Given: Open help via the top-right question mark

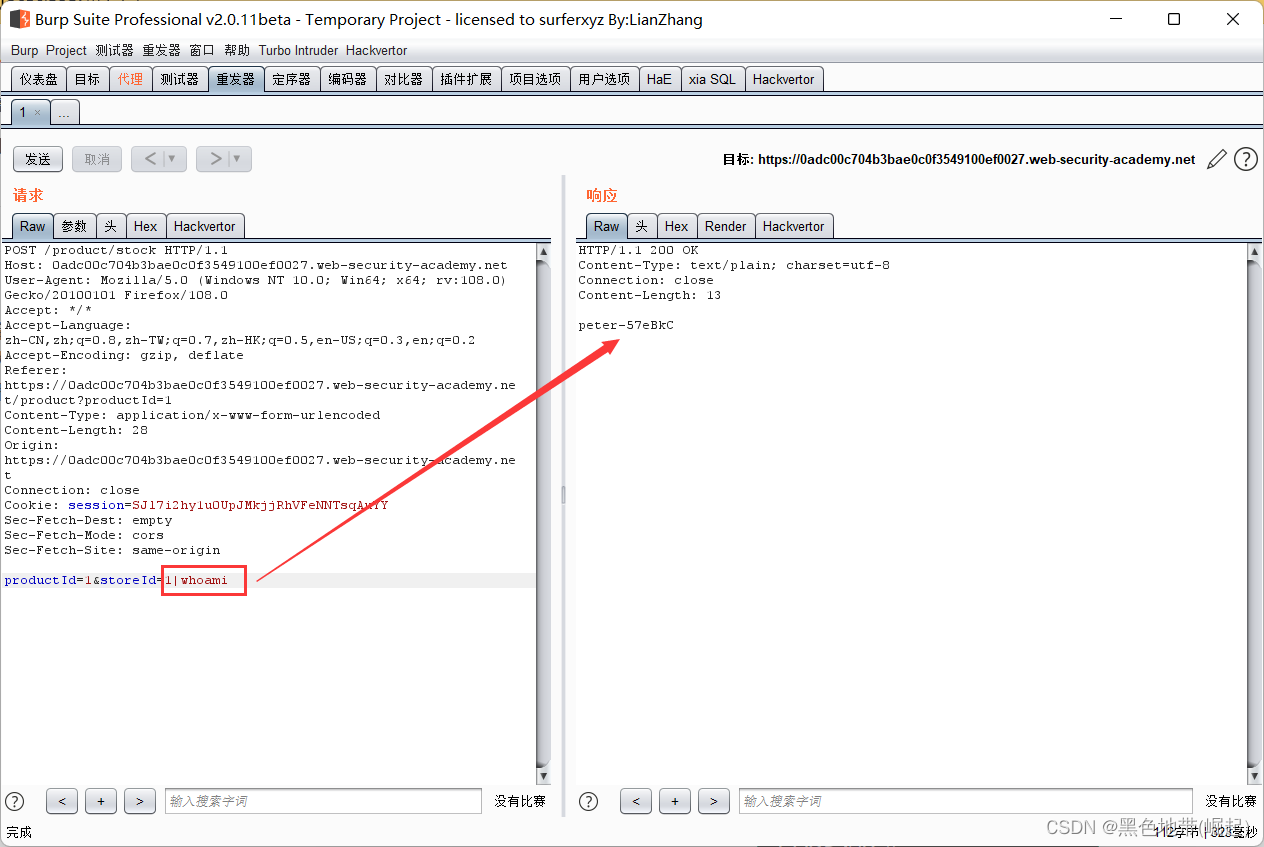Looking at the screenshot, I should (1245, 159).
